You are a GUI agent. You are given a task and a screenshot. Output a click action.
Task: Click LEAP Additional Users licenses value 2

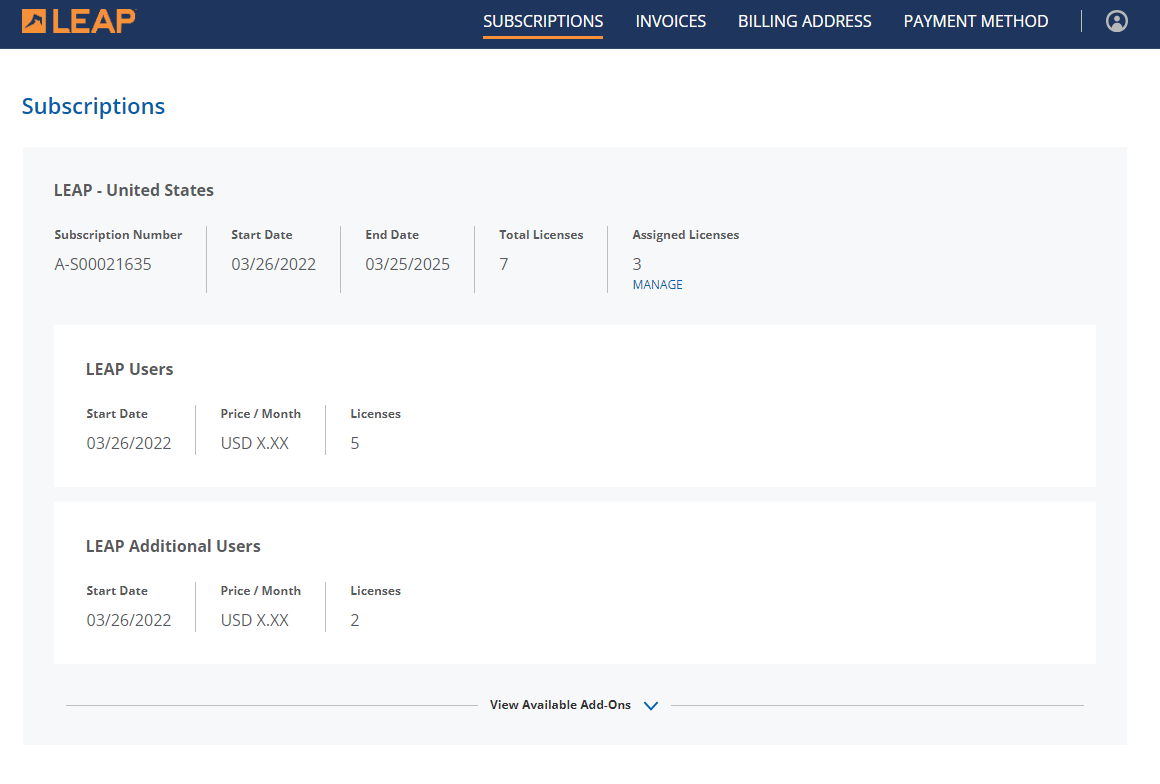pyautogui.click(x=355, y=620)
